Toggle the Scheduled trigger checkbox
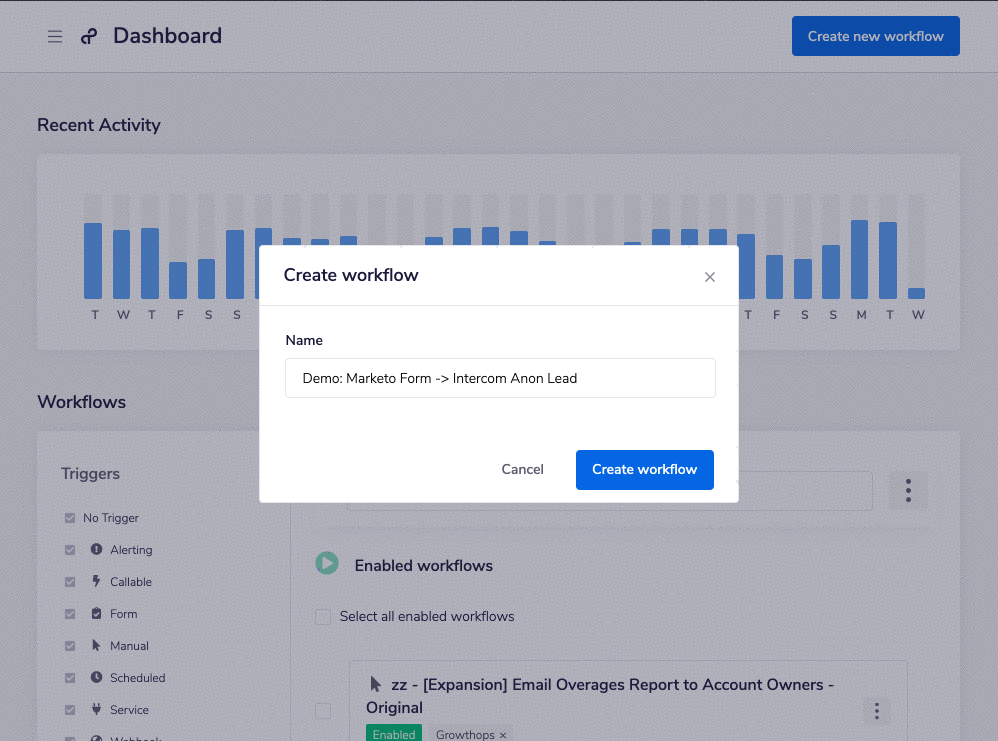Viewport: 998px width, 741px height. tap(70, 677)
